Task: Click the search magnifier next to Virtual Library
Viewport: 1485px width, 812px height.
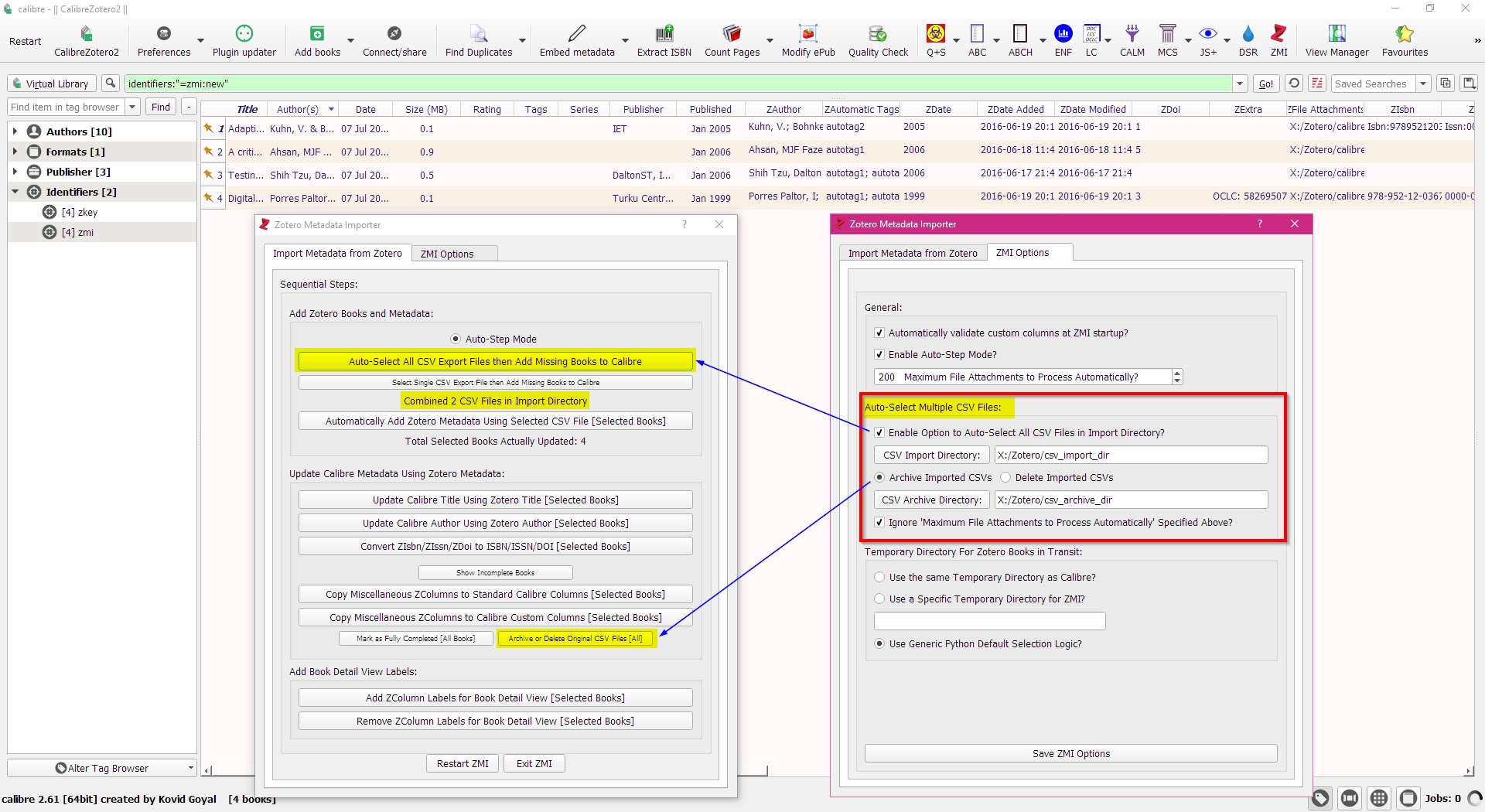Action: tap(111, 84)
